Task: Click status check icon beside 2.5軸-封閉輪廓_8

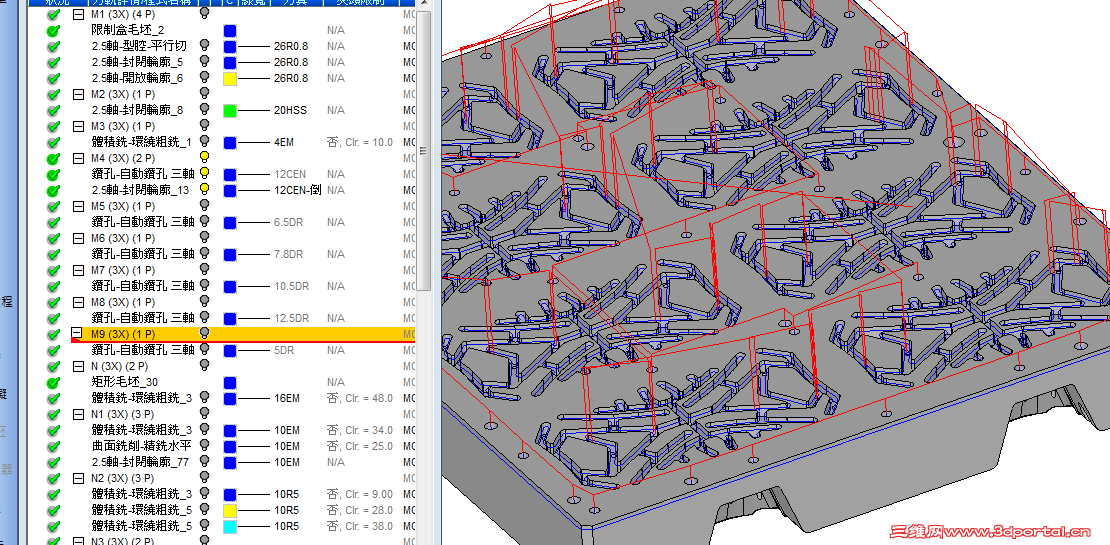Action: (53, 110)
